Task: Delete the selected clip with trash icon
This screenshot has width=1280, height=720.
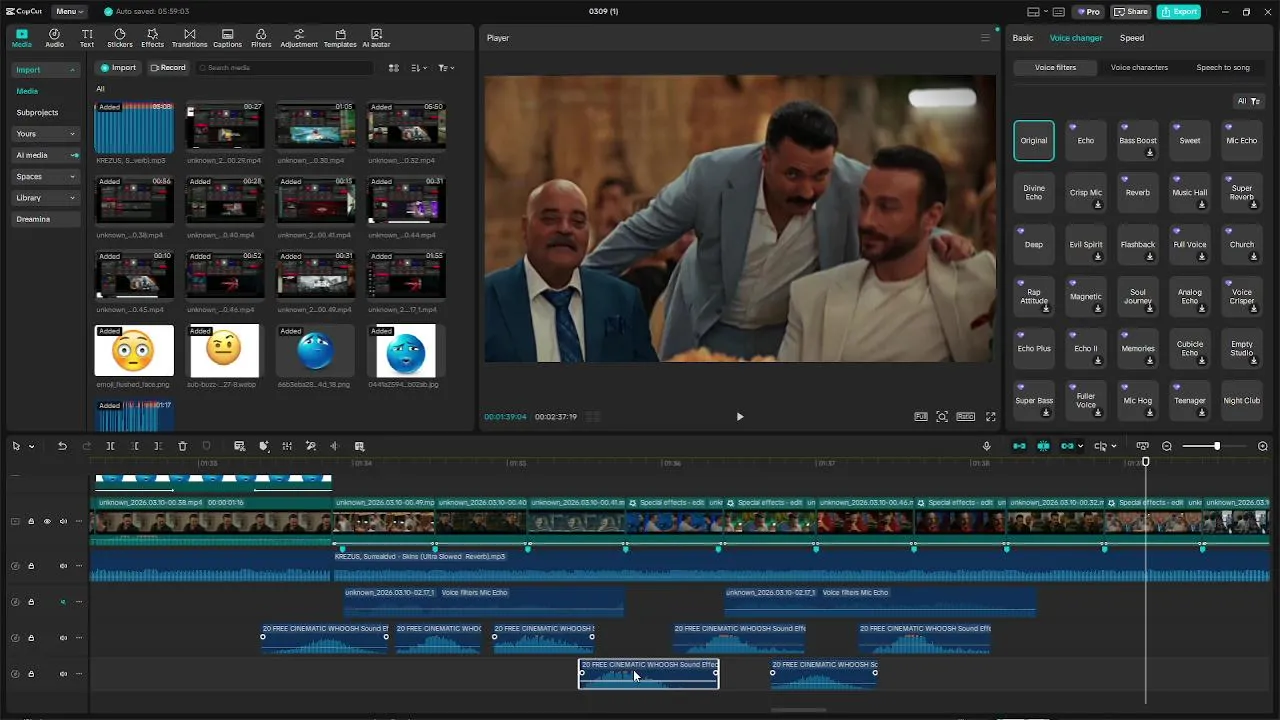Action: tap(182, 446)
